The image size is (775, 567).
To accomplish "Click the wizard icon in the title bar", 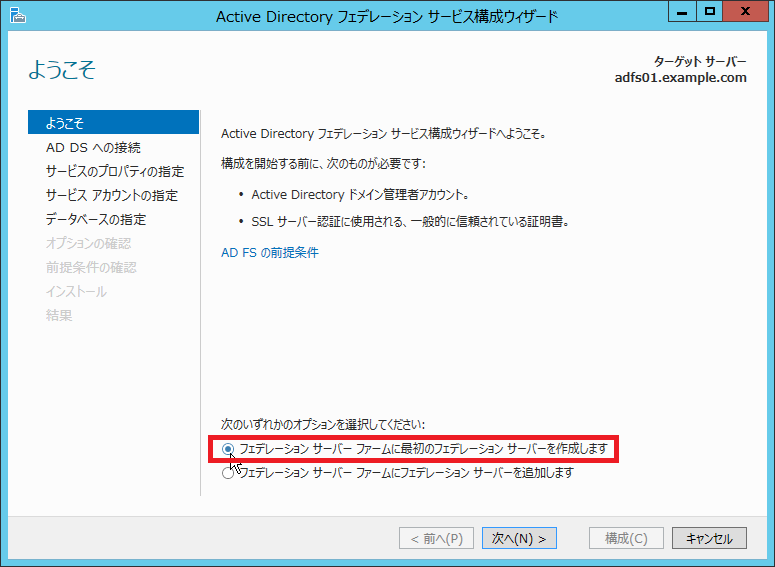I will tap(17, 16).
